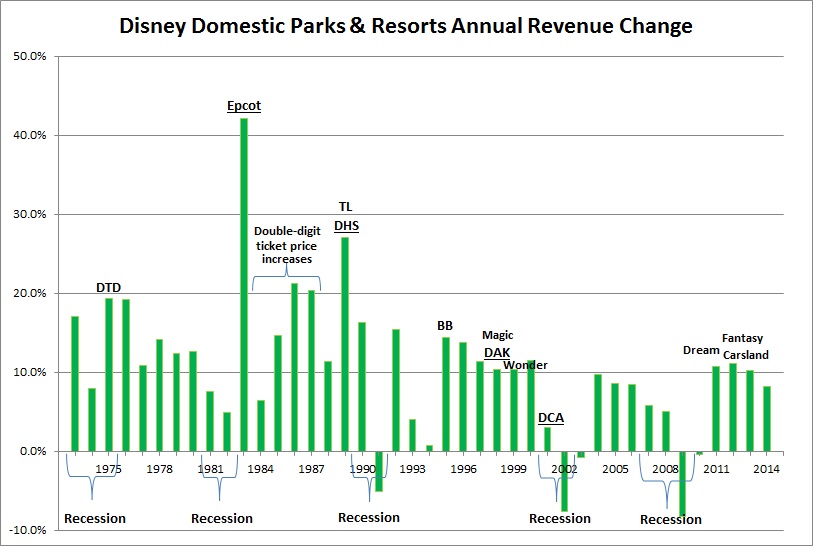Select the 50.0% y-axis label
The width and height of the screenshot is (813, 546).
(x=29, y=56)
